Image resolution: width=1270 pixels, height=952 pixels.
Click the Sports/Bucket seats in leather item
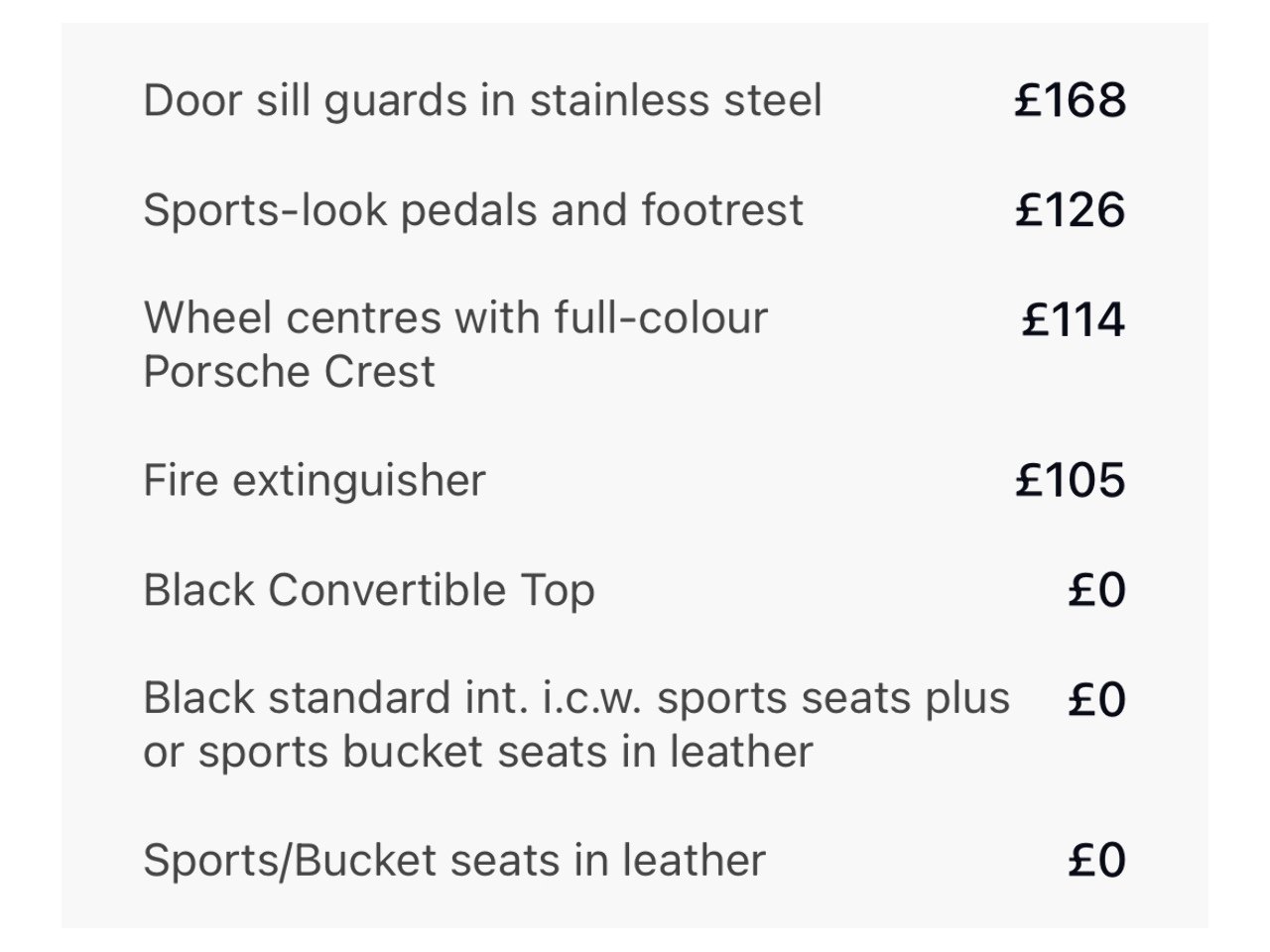[x=453, y=860]
